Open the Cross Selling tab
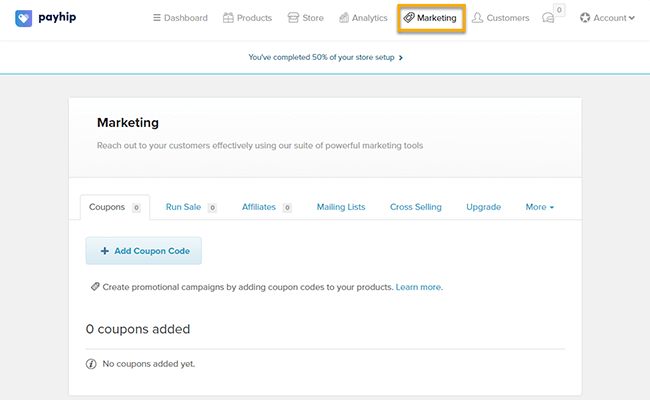 coord(415,207)
